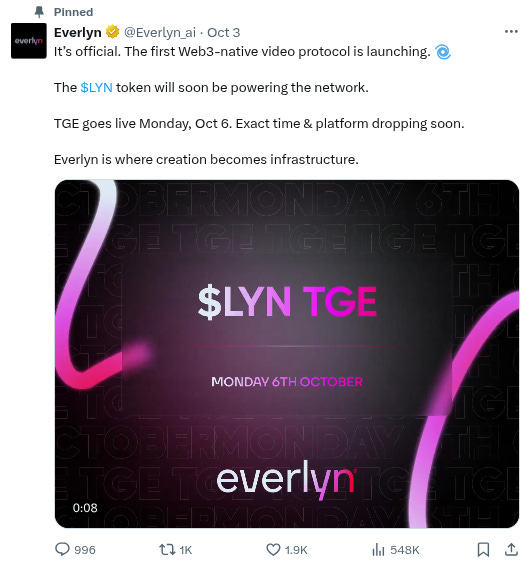Open view analytics bar chart icon
The height and width of the screenshot is (562, 532).
tap(379, 549)
